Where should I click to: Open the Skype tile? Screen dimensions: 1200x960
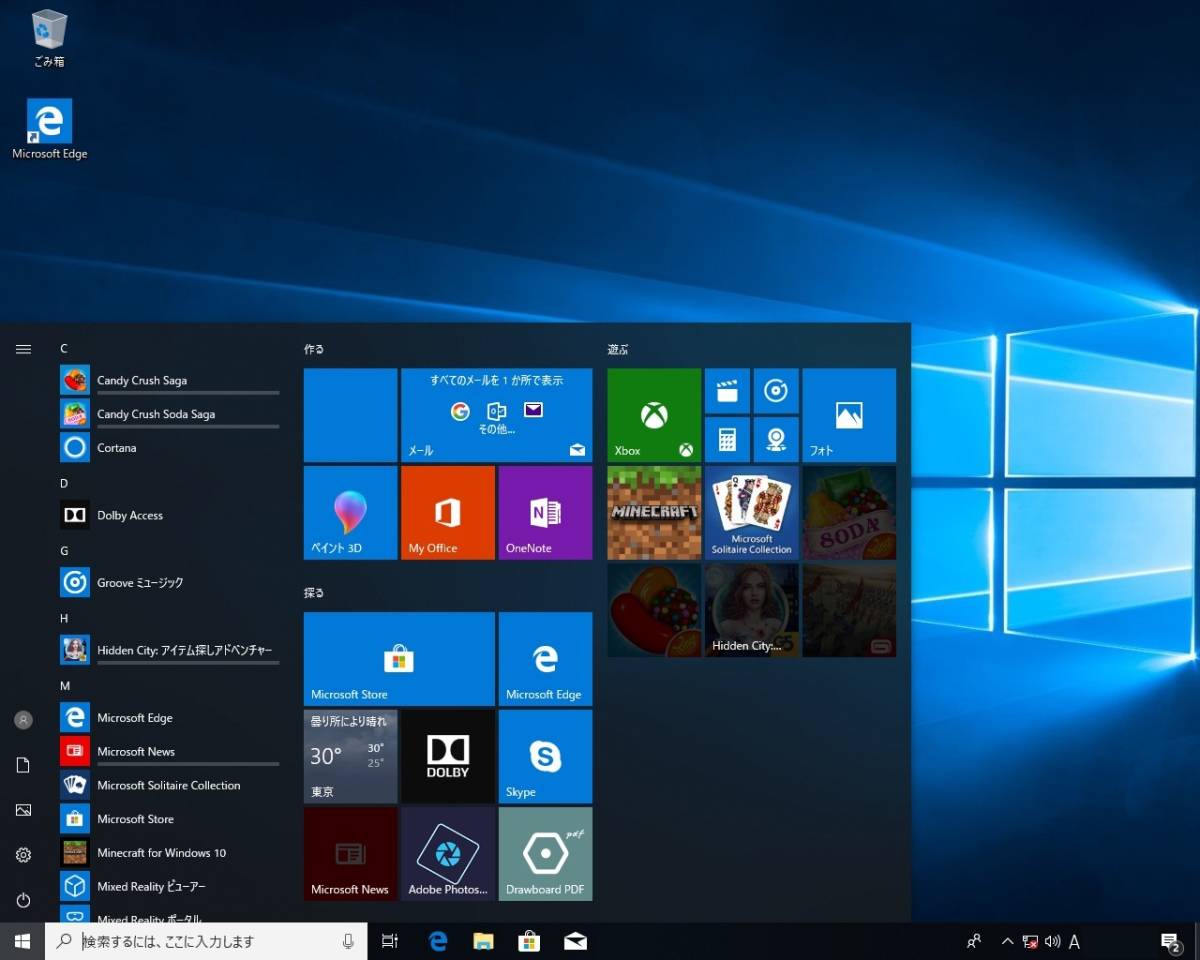pyautogui.click(x=545, y=757)
